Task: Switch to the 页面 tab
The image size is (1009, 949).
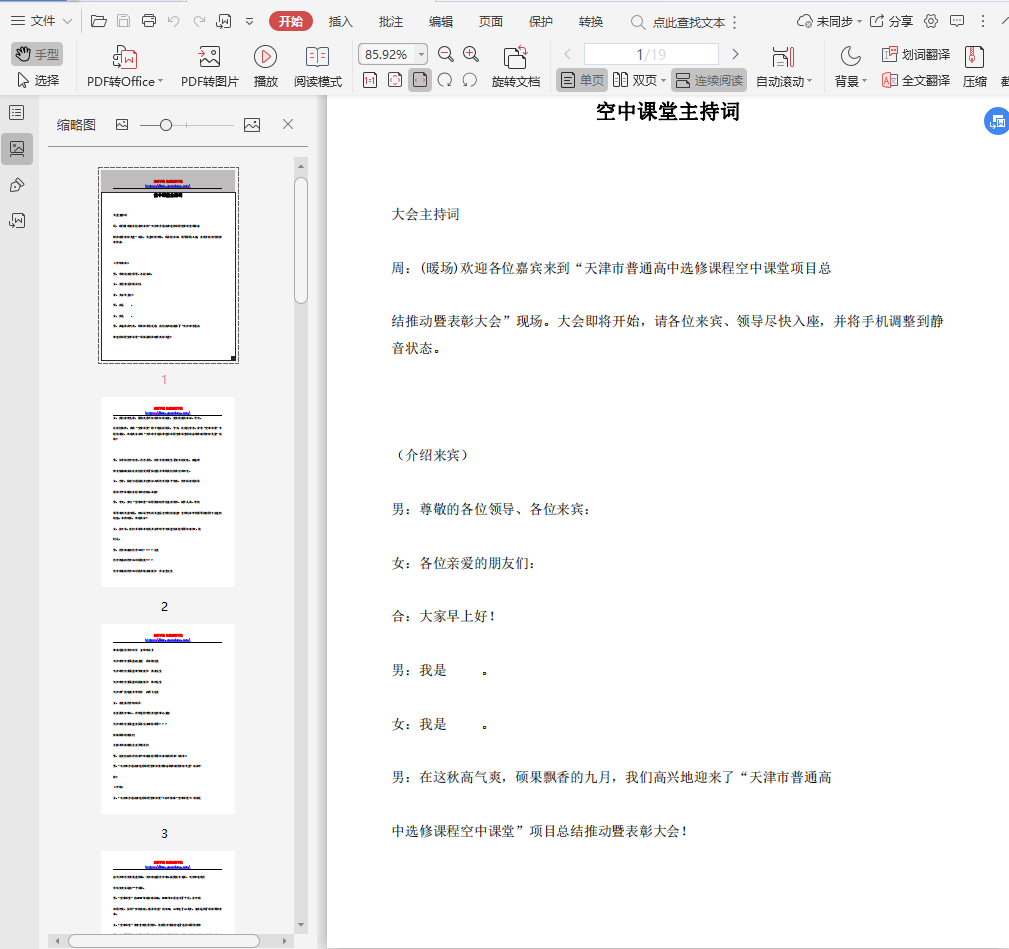Action: (x=490, y=21)
